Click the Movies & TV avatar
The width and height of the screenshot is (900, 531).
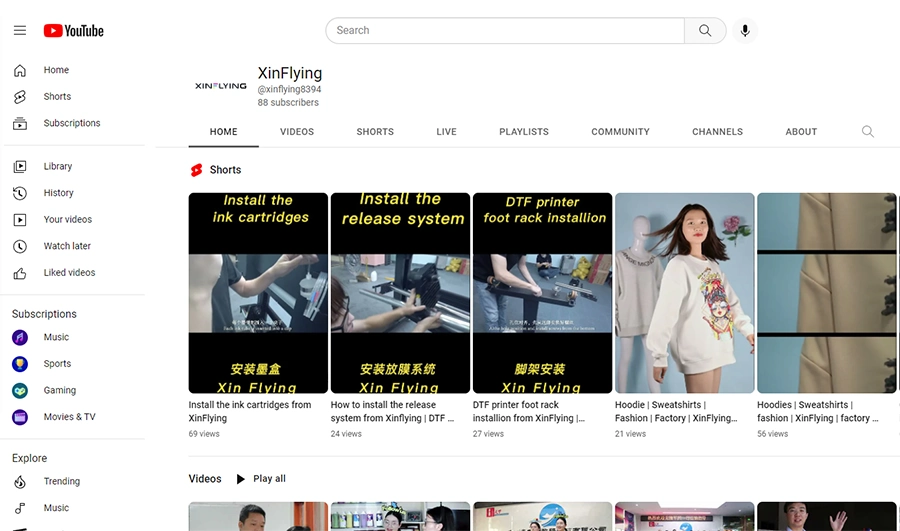(x=20, y=417)
